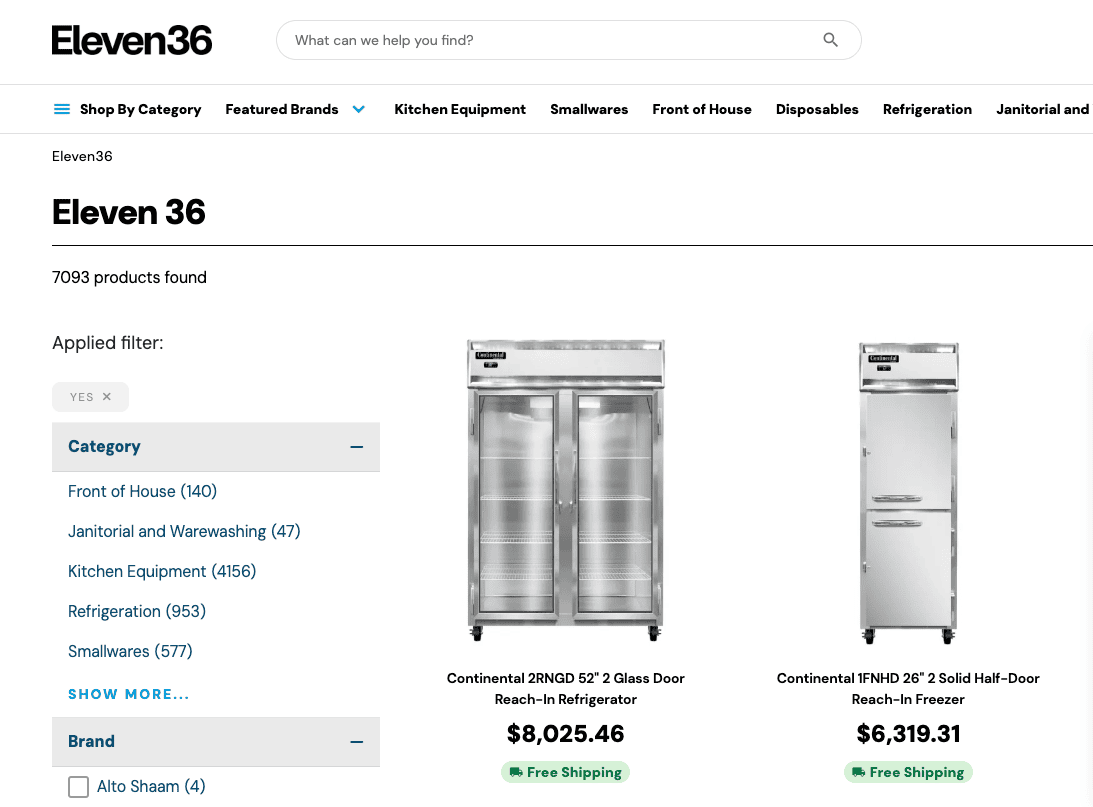This screenshot has height=807, width=1093.
Task: Open Continental 1FNHD 26" product title
Action: coord(908,689)
